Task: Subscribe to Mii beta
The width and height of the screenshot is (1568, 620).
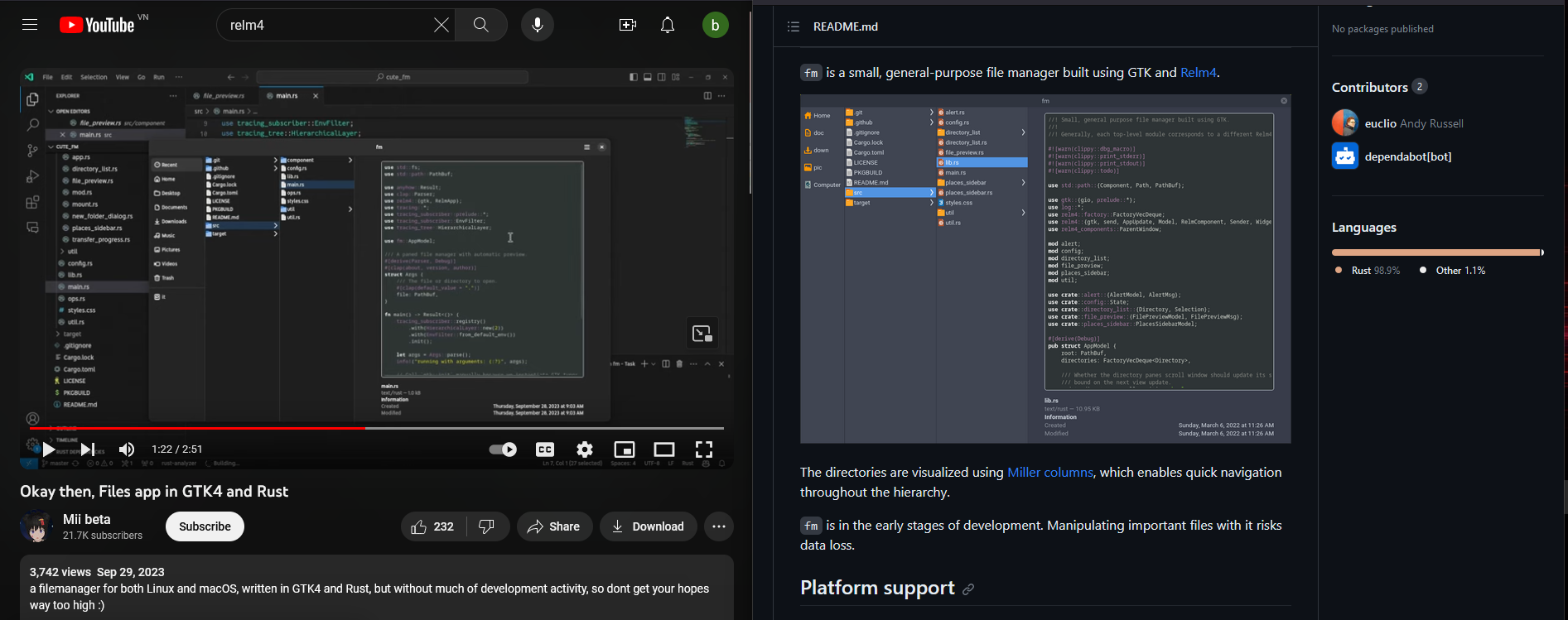Action: click(x=205, y=526)
